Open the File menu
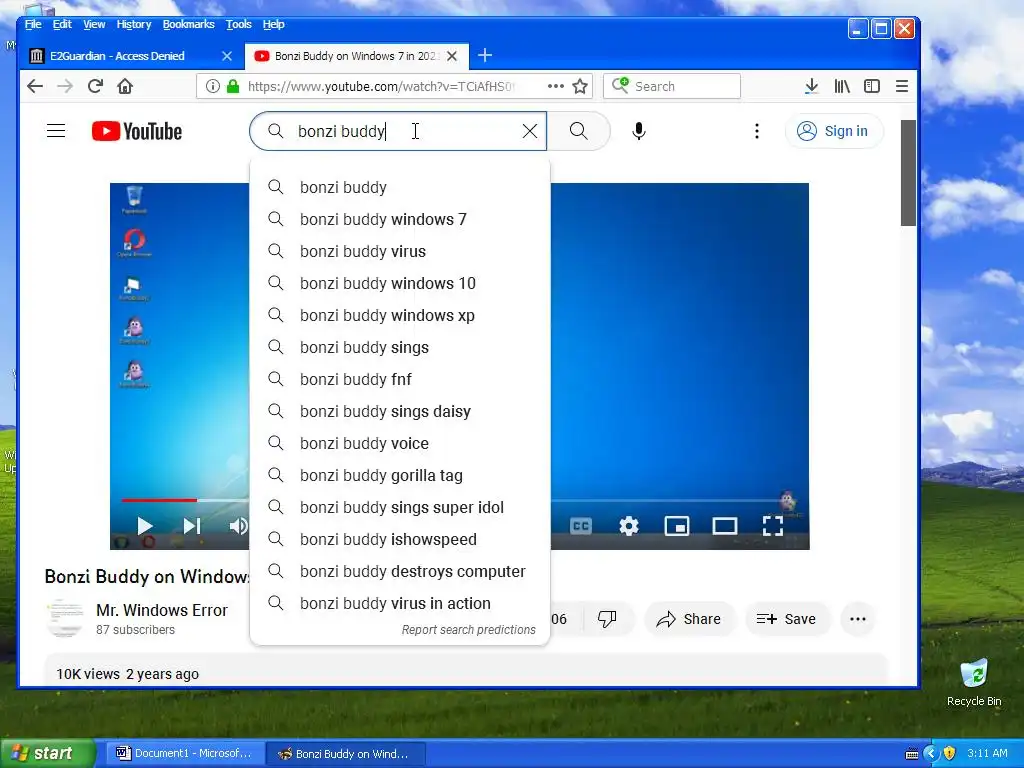The width and height of the screenshot is (1024, 768). pyautogui.click(x=33, y=24)
